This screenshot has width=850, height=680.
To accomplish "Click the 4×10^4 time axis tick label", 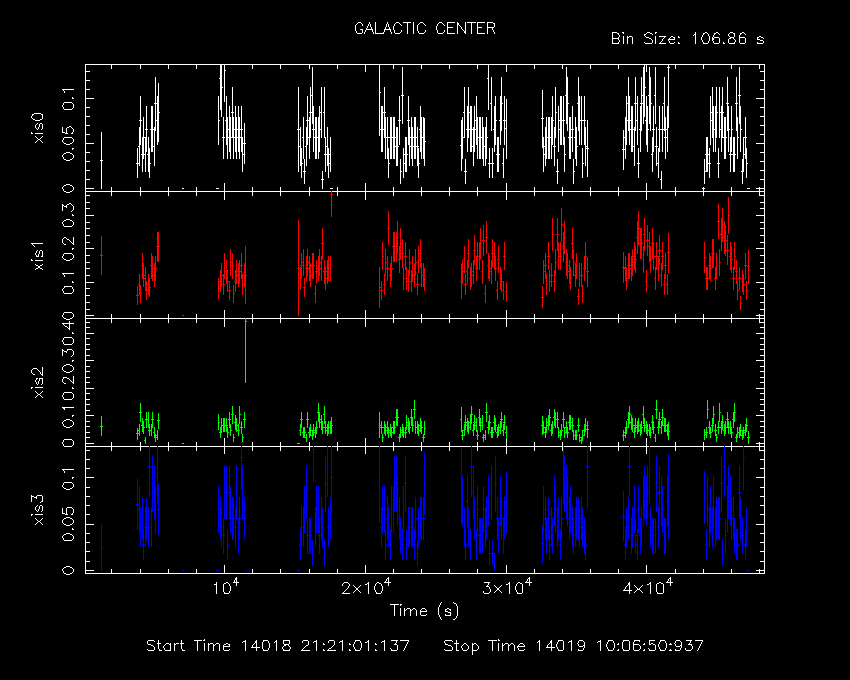I will (x=648, y=587).
